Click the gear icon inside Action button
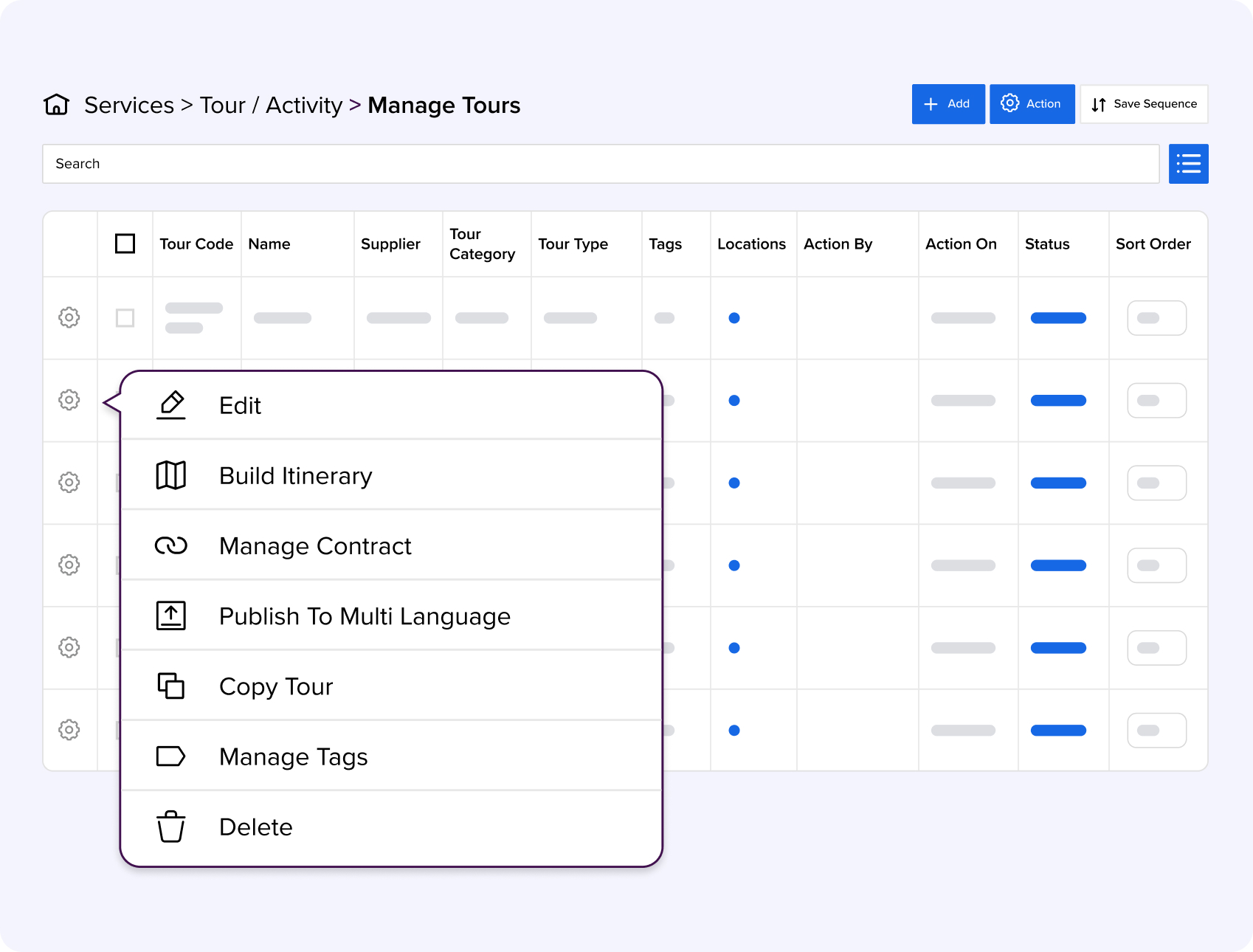Viewport: 1253px width, 952px height. click(1010, 103)
